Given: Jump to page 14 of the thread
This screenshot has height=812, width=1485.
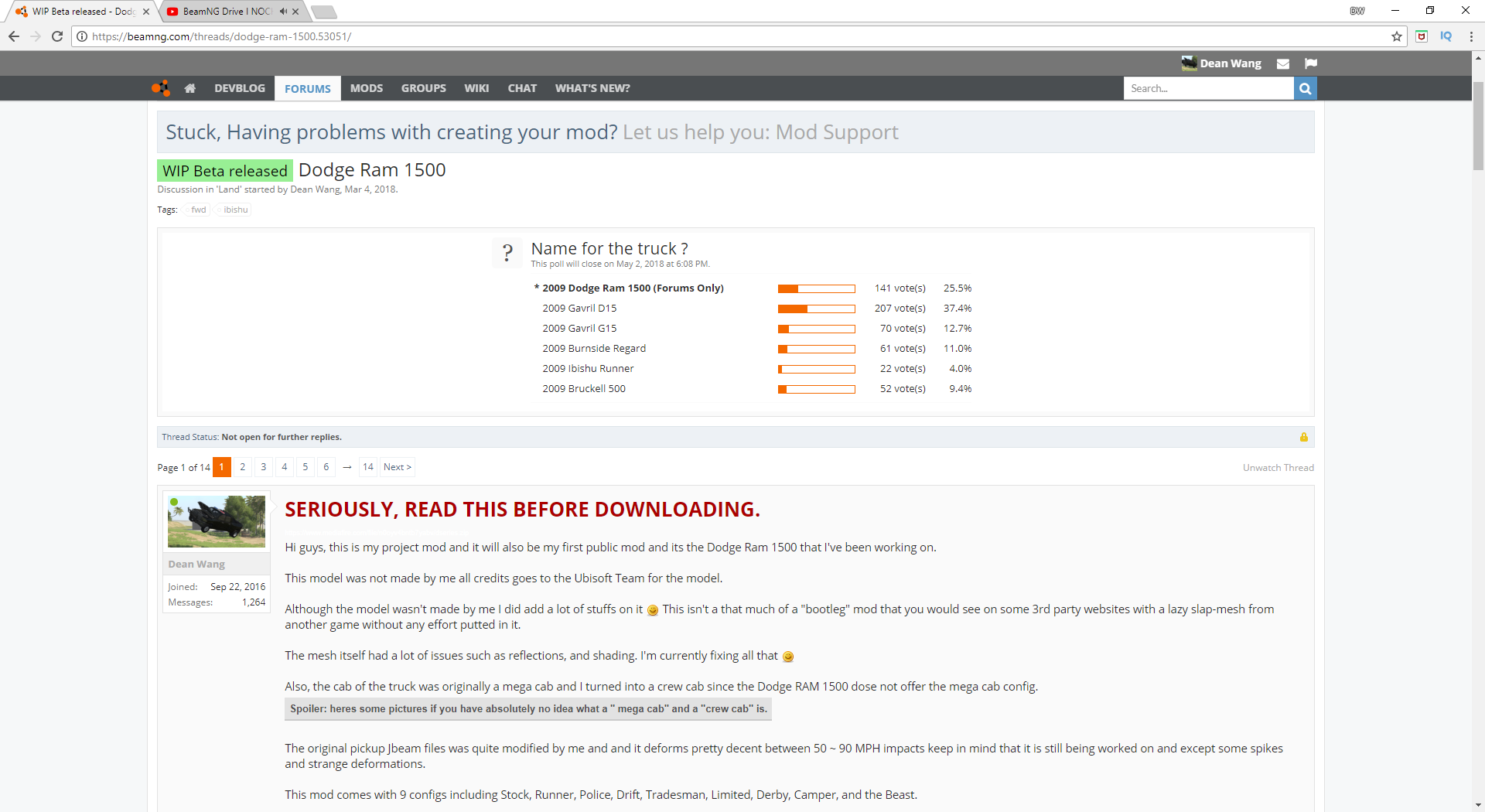Looking at the screenshot, I should coord(368,467).
